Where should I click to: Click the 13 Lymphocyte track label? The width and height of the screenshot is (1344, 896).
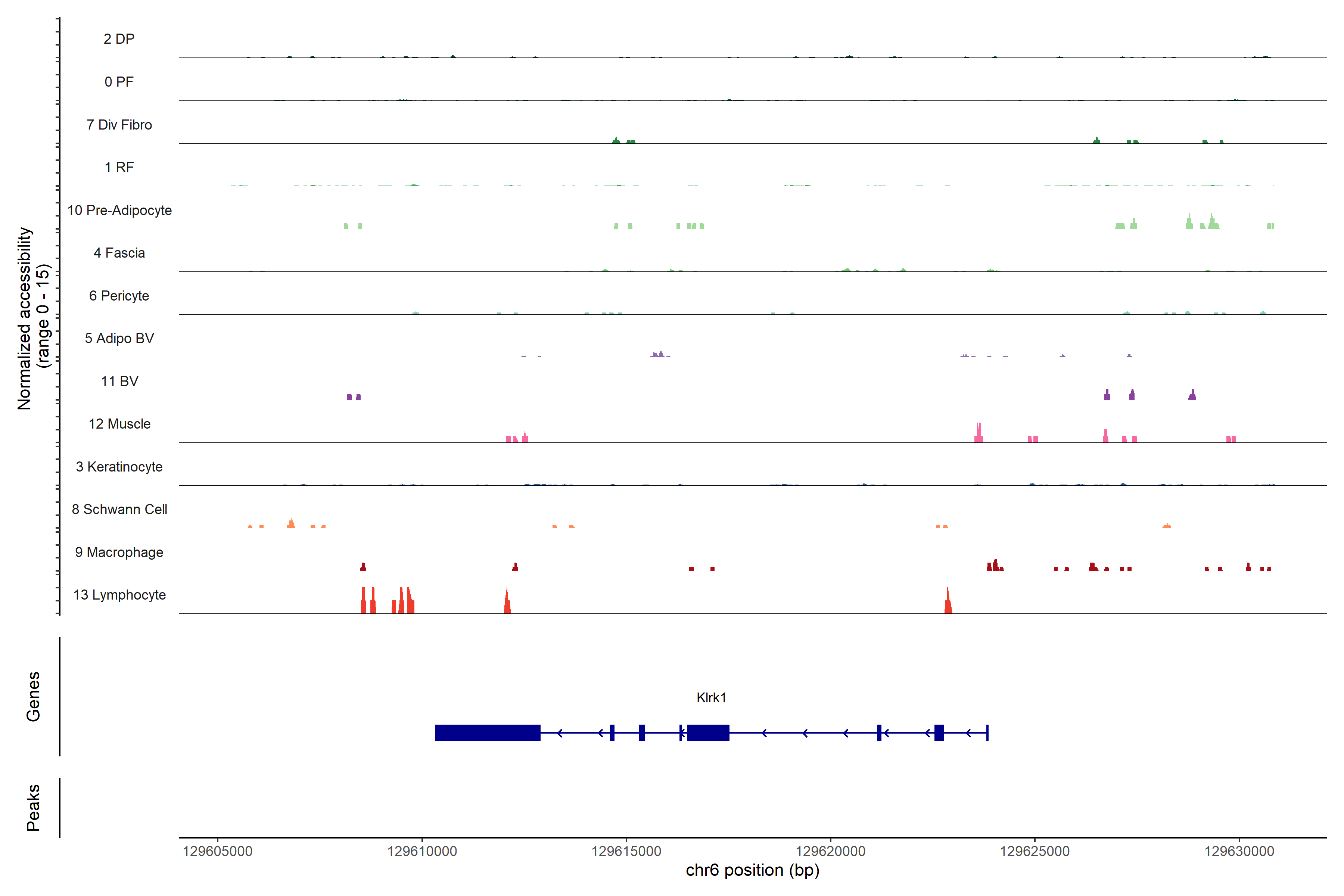(x=119, y=595)
